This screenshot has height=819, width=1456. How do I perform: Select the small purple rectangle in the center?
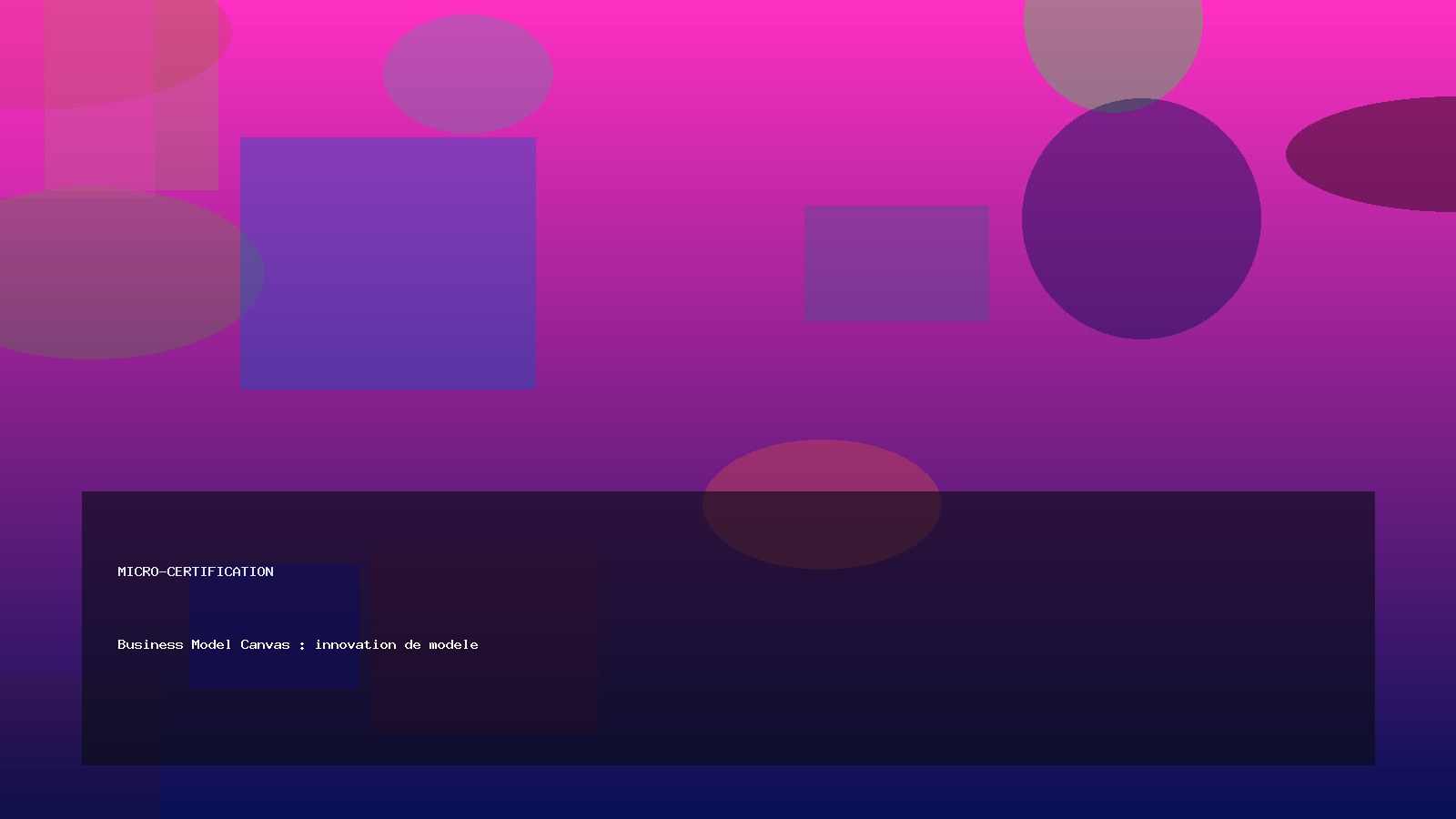click(x=896, y=263)
